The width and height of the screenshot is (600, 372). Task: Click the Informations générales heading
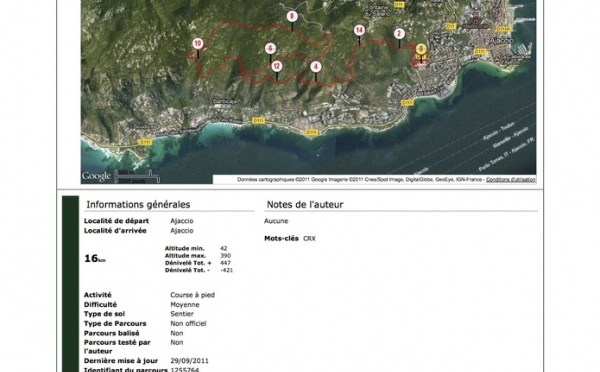[138, 204]
